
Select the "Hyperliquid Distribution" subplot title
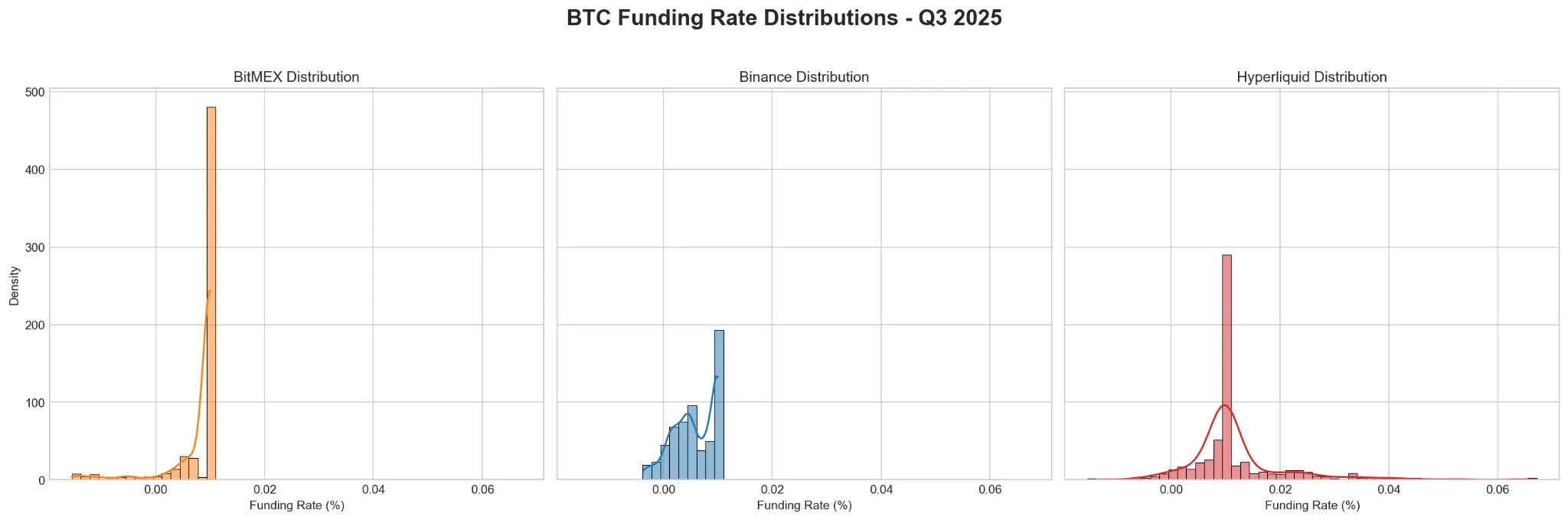pyautogui.click(x=1312, y=77)
